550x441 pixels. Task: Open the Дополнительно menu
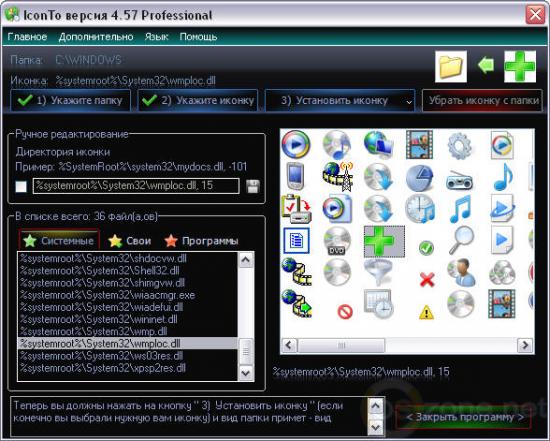[96, 37]
